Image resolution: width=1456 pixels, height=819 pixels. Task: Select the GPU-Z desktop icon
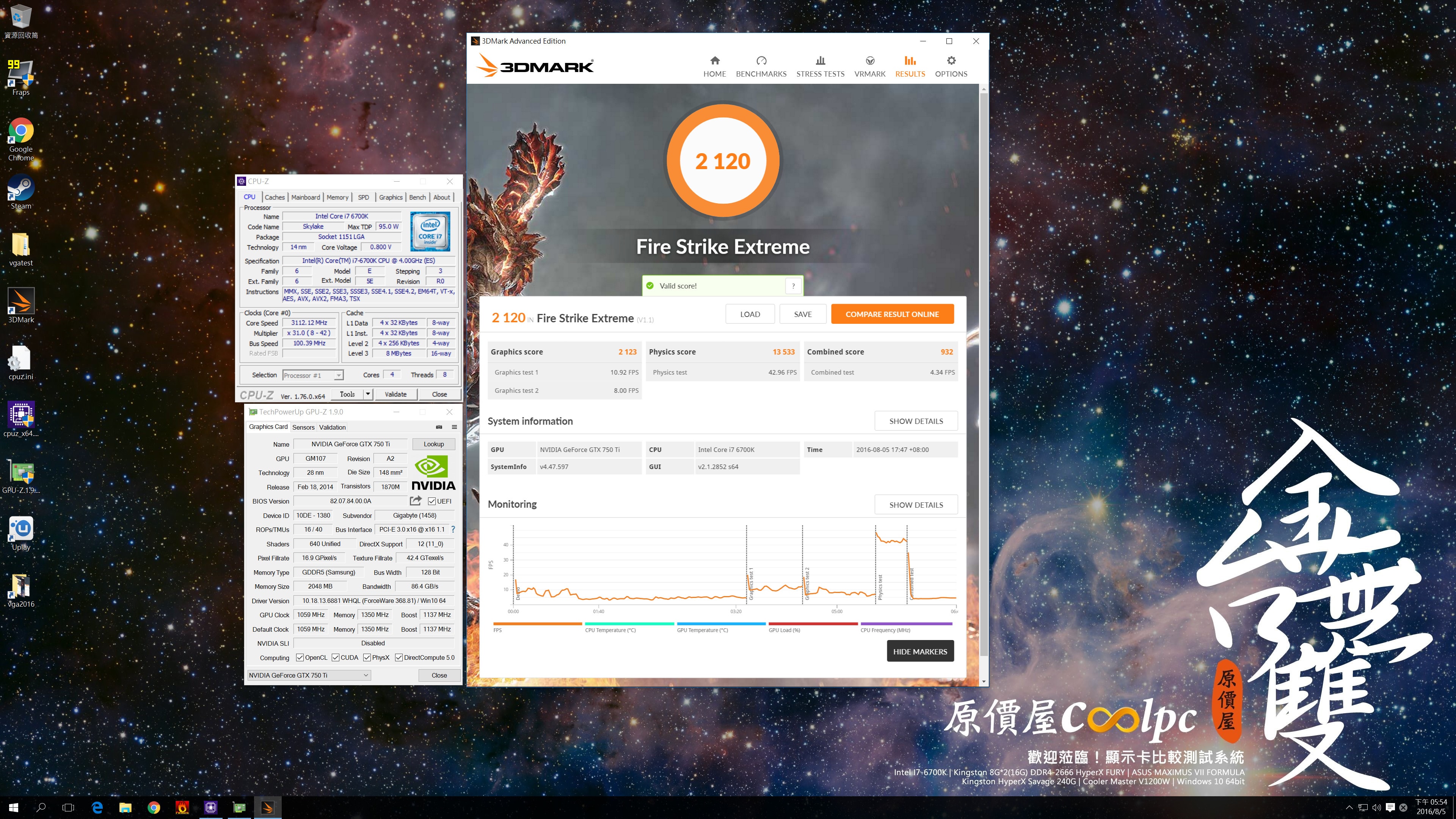pos(21,477)
